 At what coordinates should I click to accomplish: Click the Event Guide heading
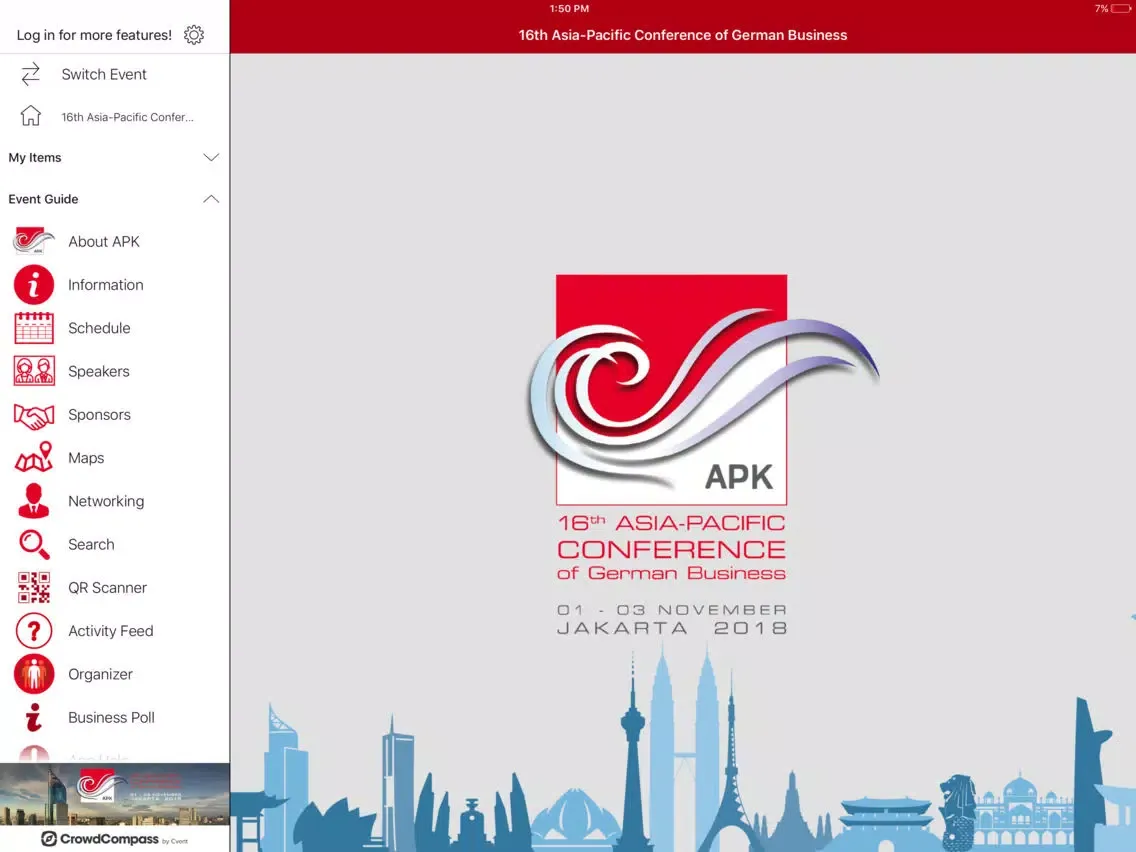(43, 199)
